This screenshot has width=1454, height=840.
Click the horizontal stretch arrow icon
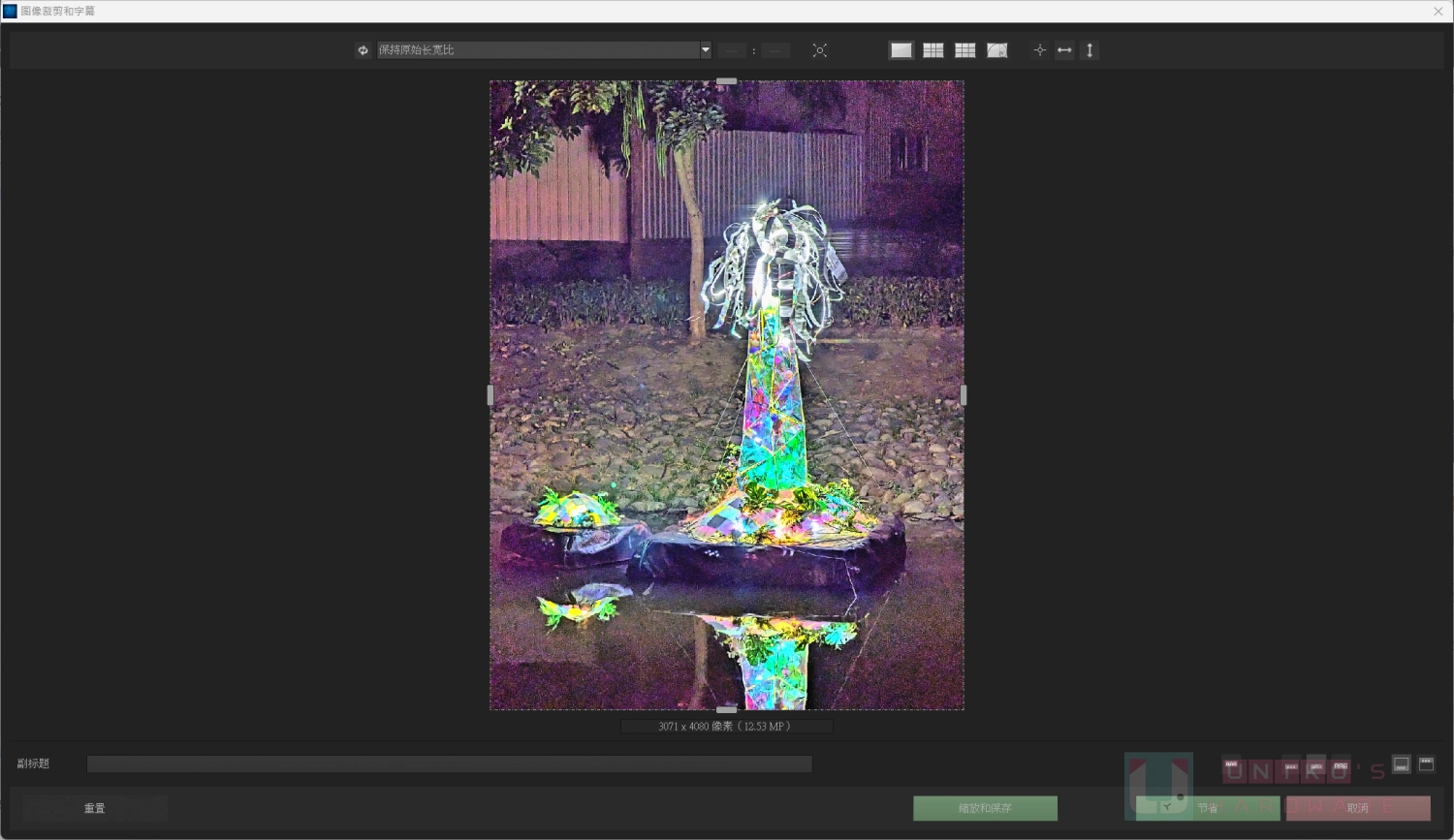[x=1065, y=50]
